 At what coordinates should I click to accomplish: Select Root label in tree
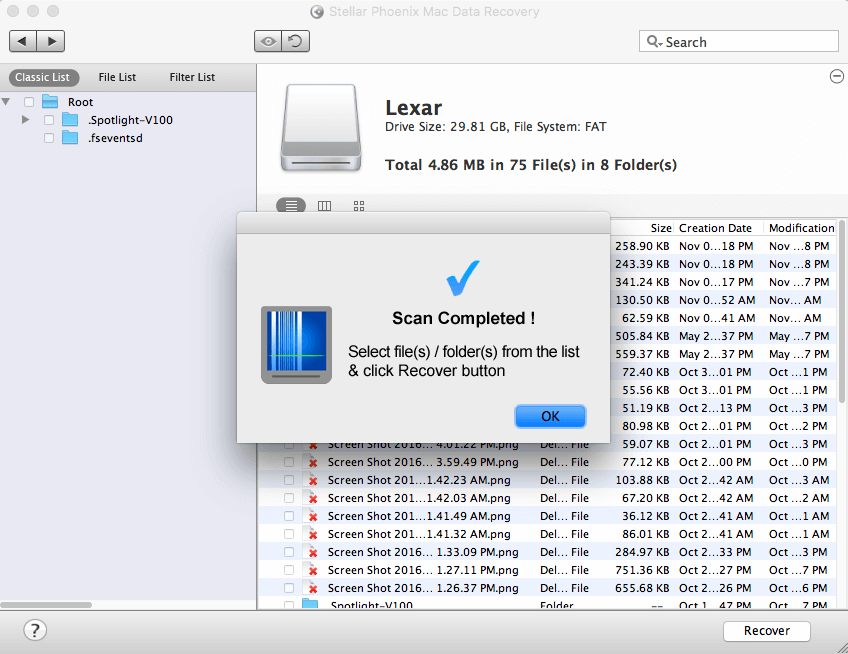point(80,102)
